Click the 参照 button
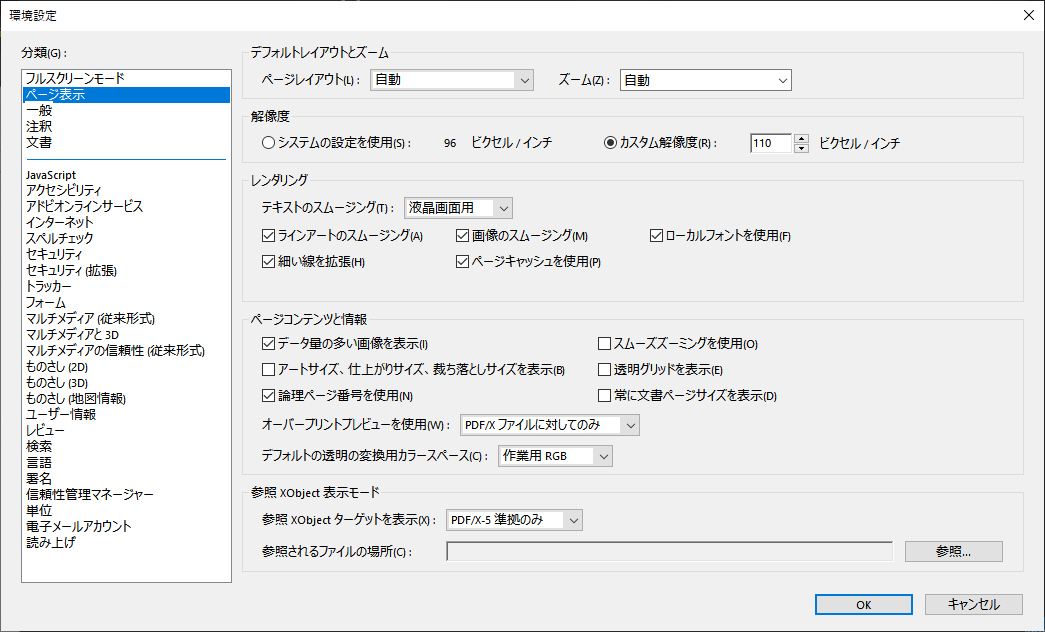This screenshot has height=632, width=1045. coord(952,551)
